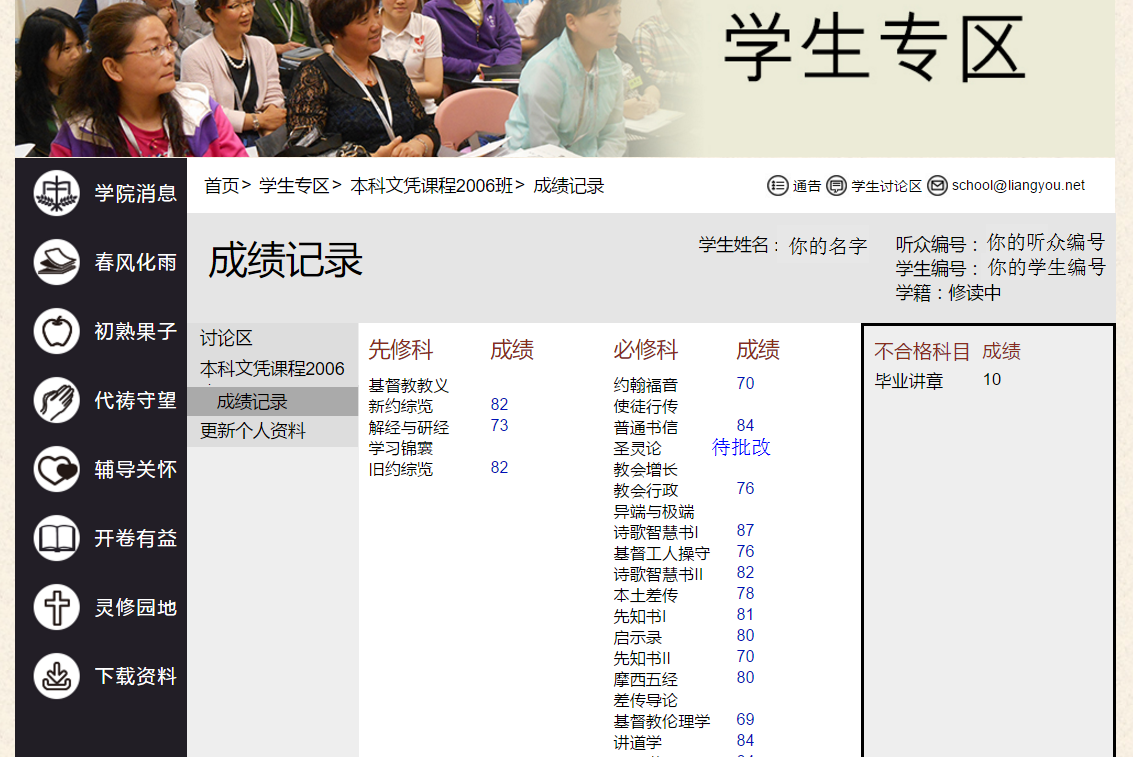Open 学生专区 breadcrumb link
The width and height of the screenshot is (1133, 757).
point(294,186)
